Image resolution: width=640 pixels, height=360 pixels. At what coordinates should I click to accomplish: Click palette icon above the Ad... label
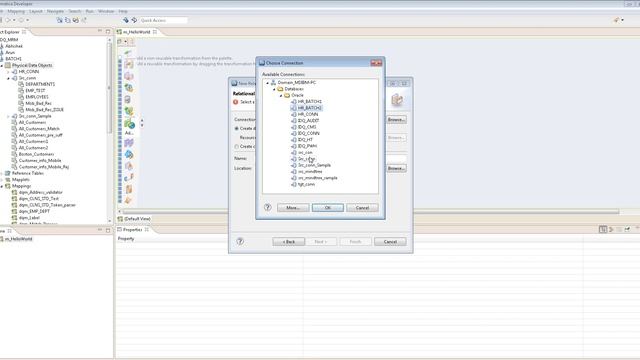[x=129, y=123]
